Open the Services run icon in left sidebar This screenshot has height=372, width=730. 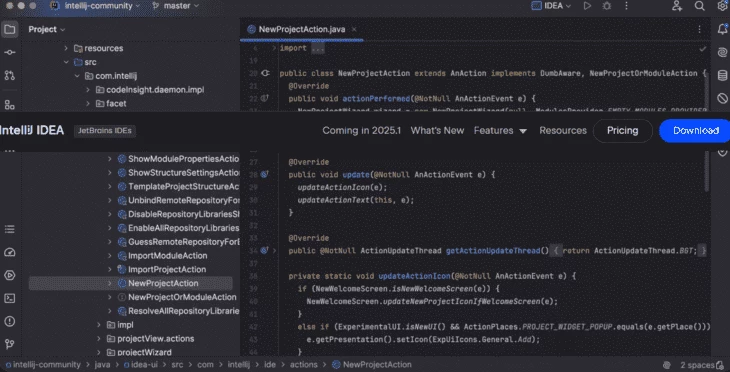(x=10, y=275)
